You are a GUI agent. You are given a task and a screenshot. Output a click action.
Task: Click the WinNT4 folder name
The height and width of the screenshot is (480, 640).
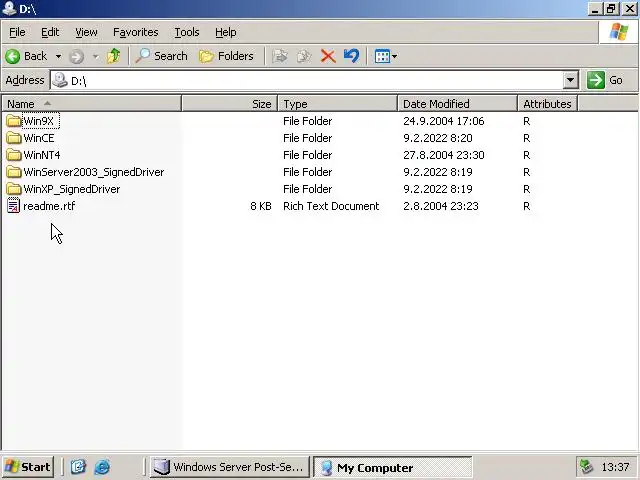tap(42, 155)
